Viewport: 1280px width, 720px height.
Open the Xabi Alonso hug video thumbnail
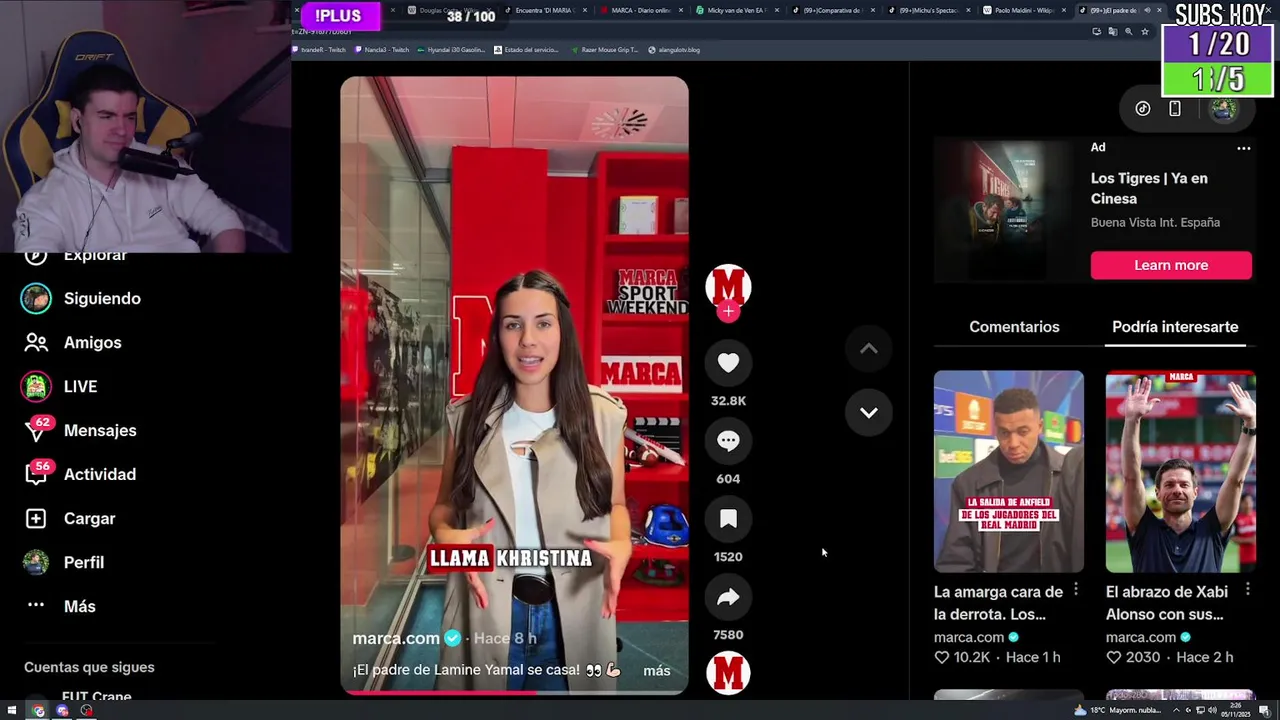coord(1180,471)
